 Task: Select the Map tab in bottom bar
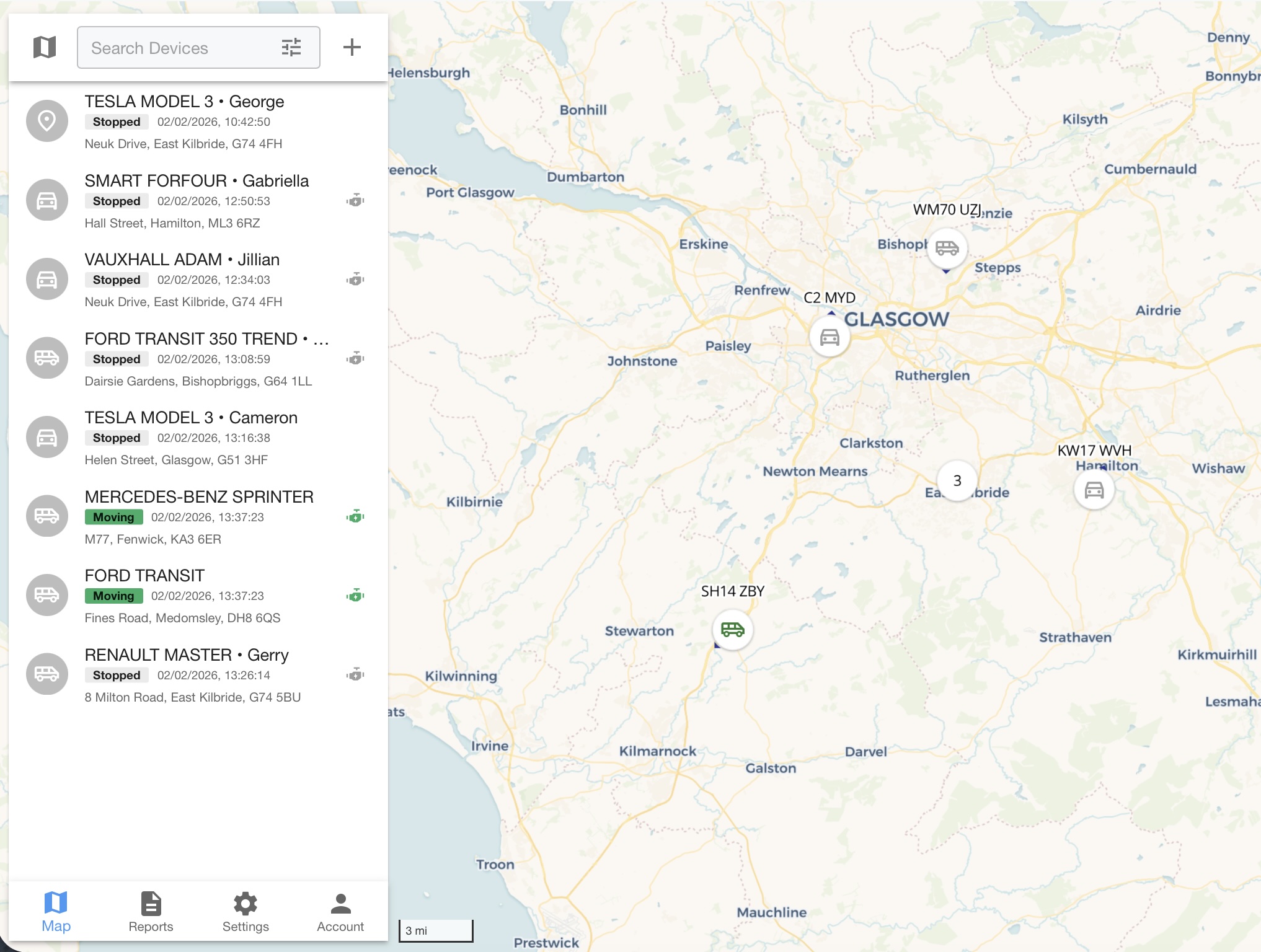(56, 912)
